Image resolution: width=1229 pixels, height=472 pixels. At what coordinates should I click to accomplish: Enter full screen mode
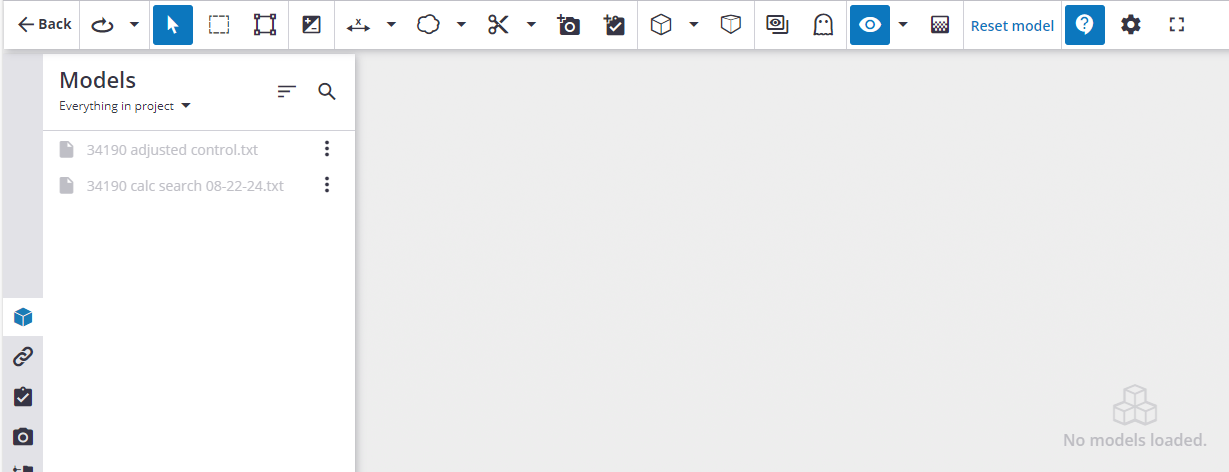[1177, 25]
